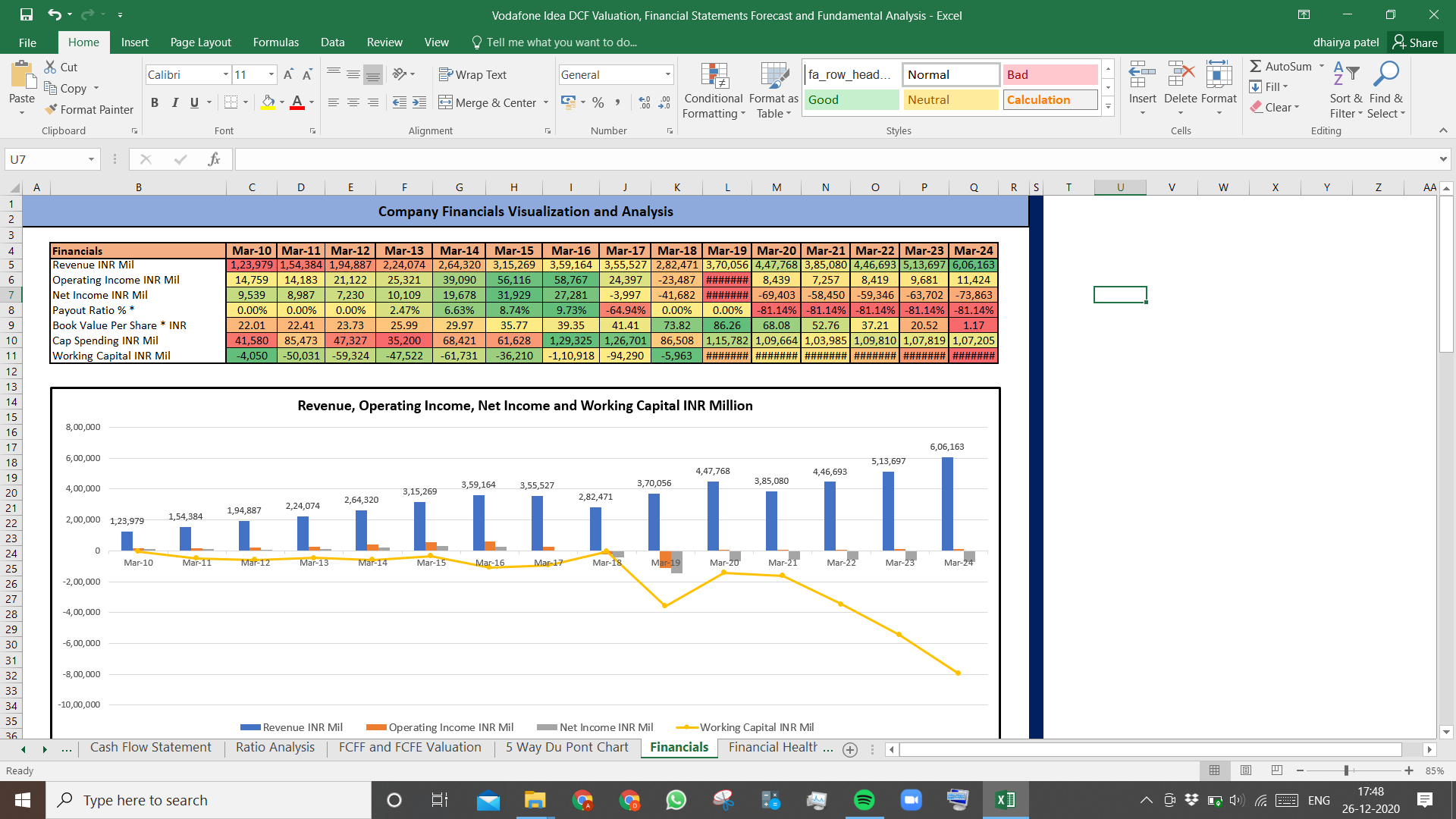Image resolution: width=1456 pixels, height=819 pixels.
Task: Open the 5 Way Du Pont Chart sheet
Action: click(x=566, y=748)
